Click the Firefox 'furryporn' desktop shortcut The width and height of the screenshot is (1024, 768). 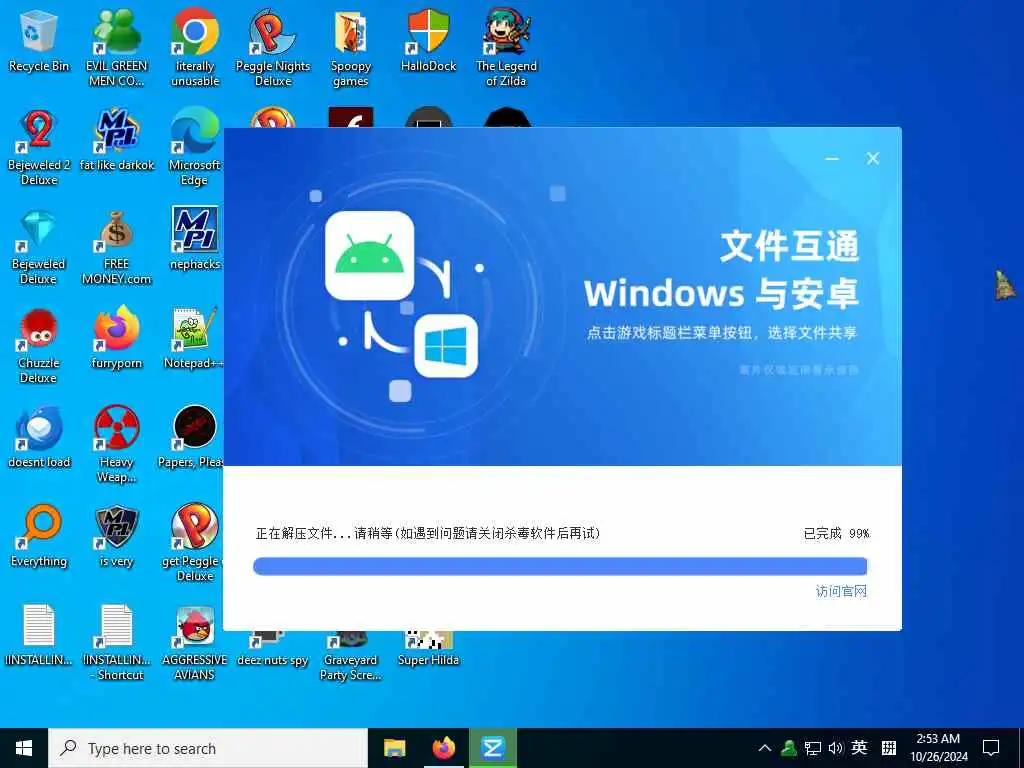pos(117,338)
